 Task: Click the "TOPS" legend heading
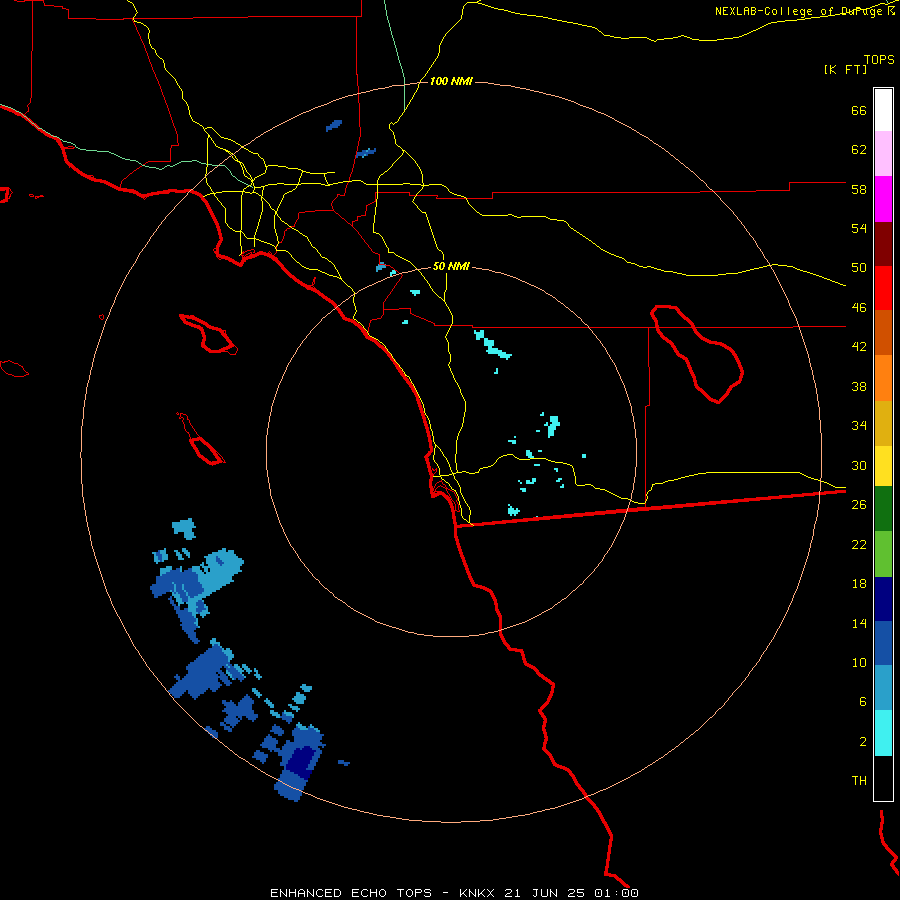pyautogui.click(x=879, y=59)
